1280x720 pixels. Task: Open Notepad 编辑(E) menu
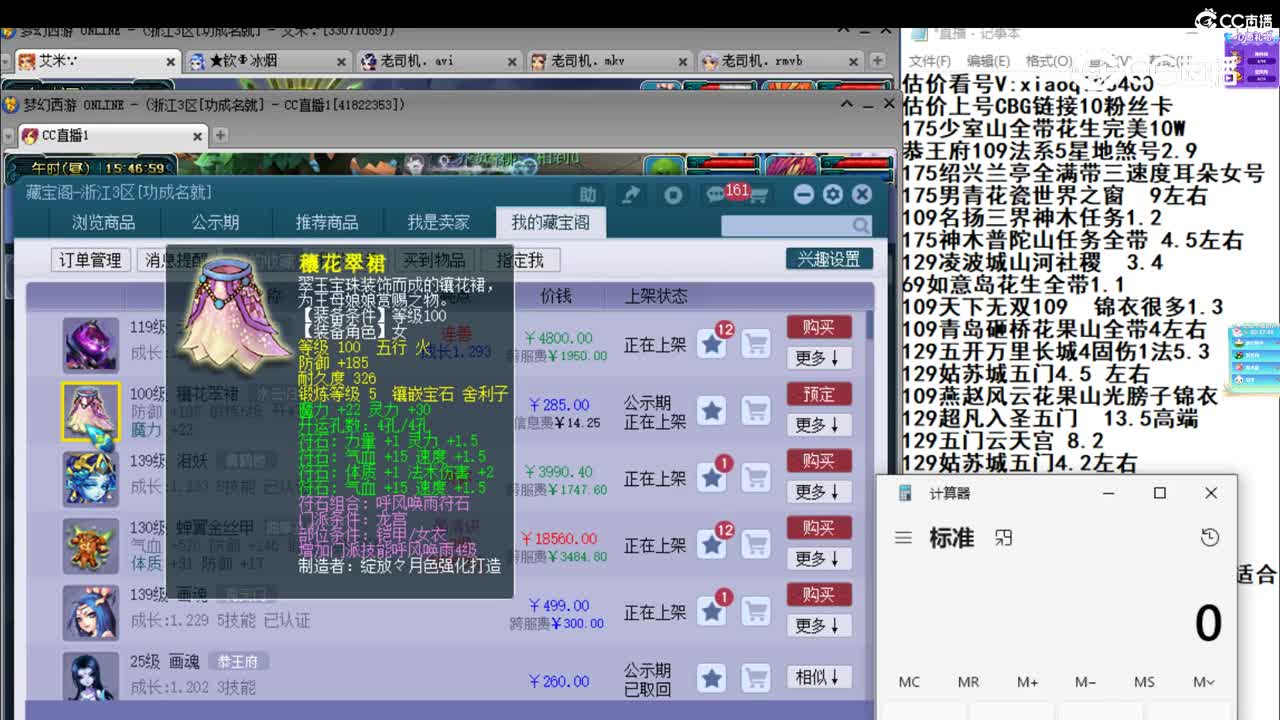[x=988, y=61]
